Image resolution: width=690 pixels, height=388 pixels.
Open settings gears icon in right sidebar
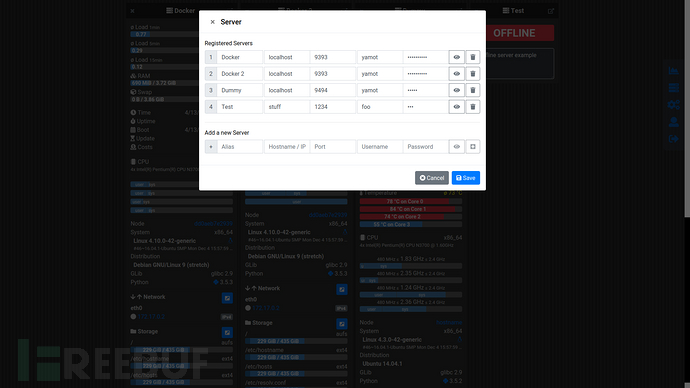point(673,105)
